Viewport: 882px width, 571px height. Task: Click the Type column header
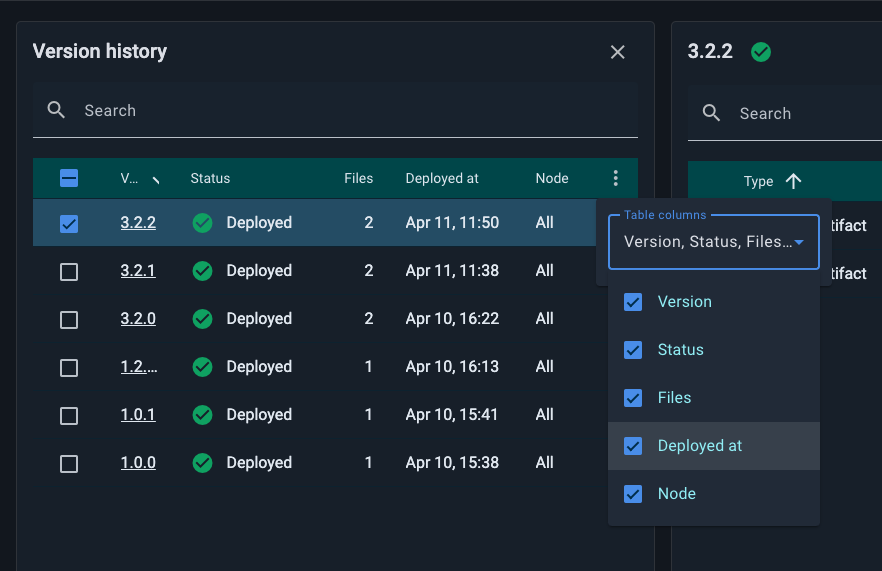tap(758, 182)
